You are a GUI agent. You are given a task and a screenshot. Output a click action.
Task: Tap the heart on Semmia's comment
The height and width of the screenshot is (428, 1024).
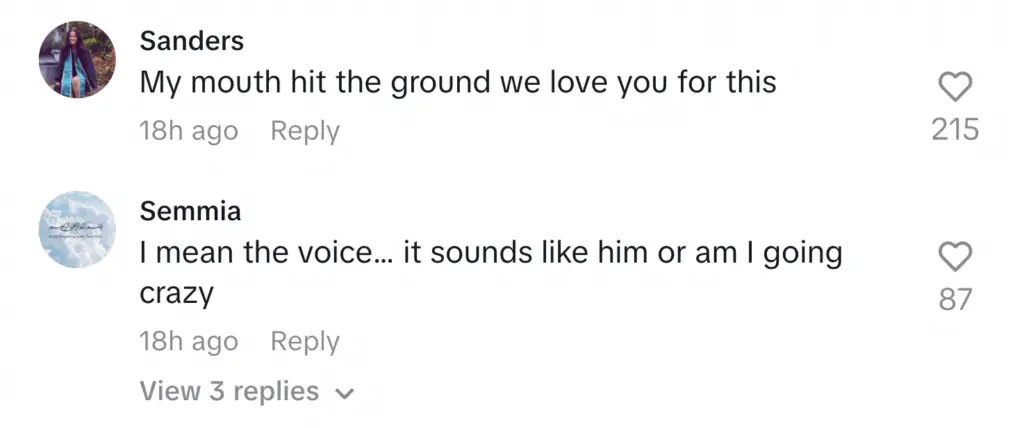coord(956,258)
